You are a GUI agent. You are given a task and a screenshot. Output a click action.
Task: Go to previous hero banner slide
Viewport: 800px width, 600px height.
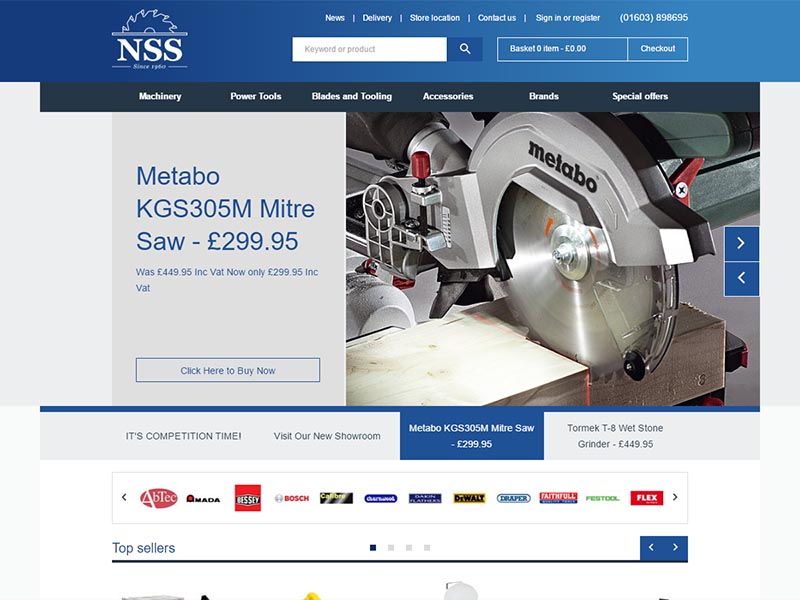pos(741,279)
